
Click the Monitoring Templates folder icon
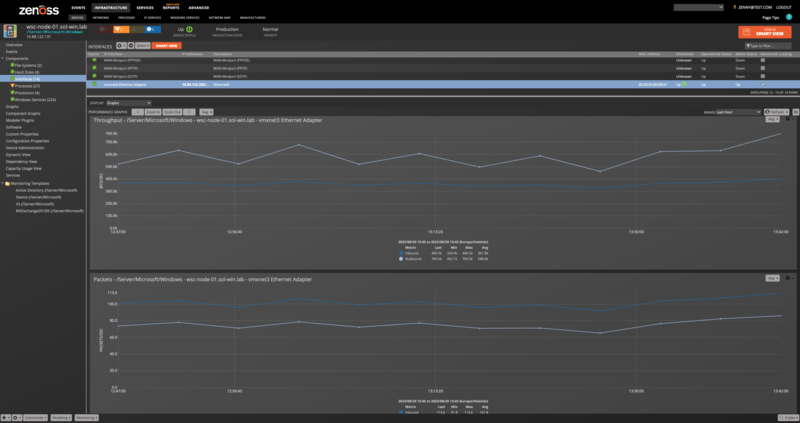(8, 184)
